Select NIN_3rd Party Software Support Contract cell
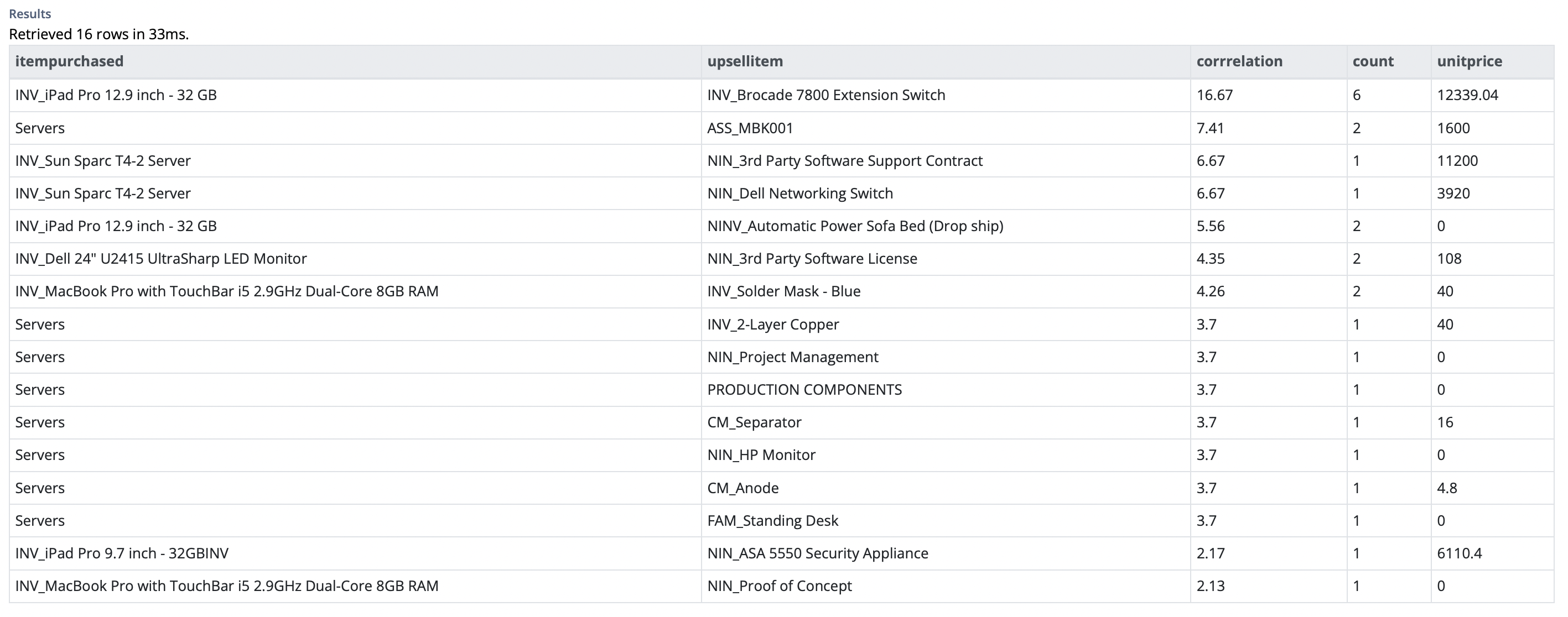1568x617 pixels. click(946, 161)
